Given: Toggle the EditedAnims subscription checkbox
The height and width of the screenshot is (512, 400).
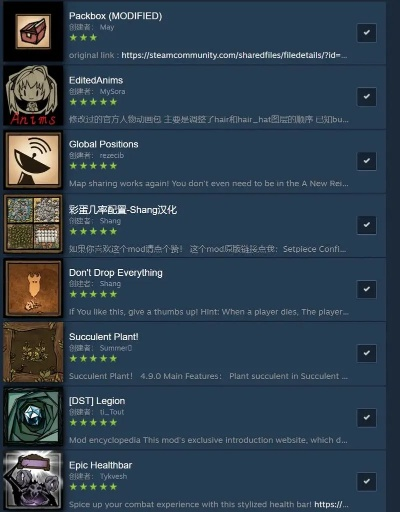Looking at the screenshot, I should (x=367, y=97).
